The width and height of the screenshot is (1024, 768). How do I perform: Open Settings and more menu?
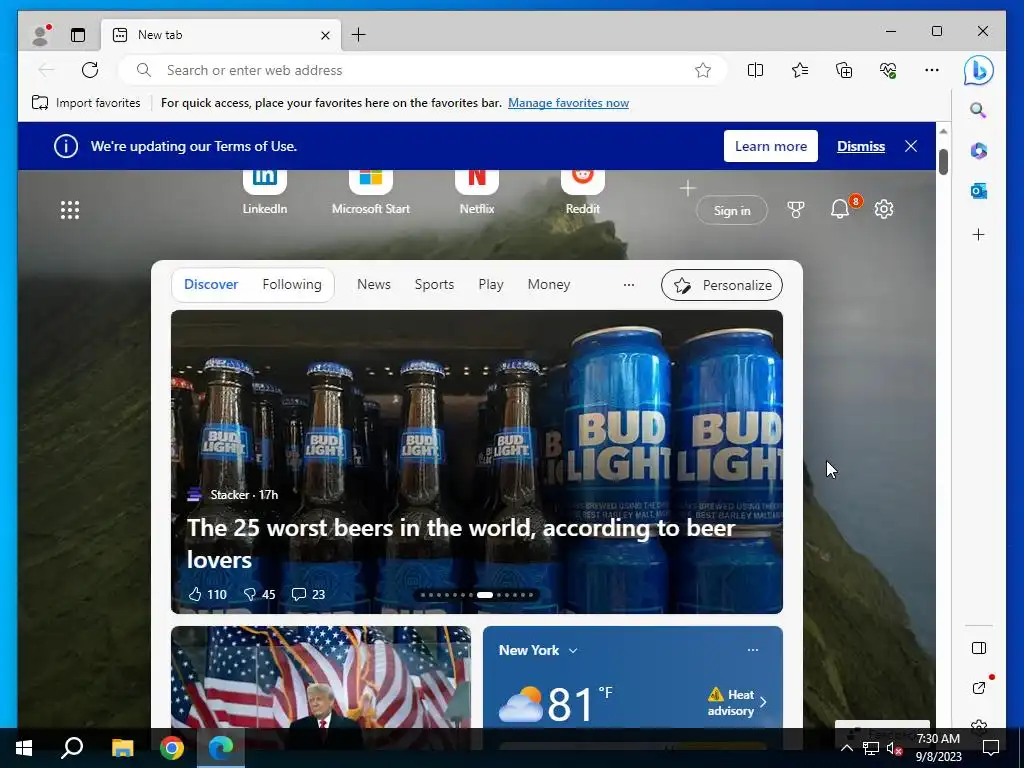932,70
